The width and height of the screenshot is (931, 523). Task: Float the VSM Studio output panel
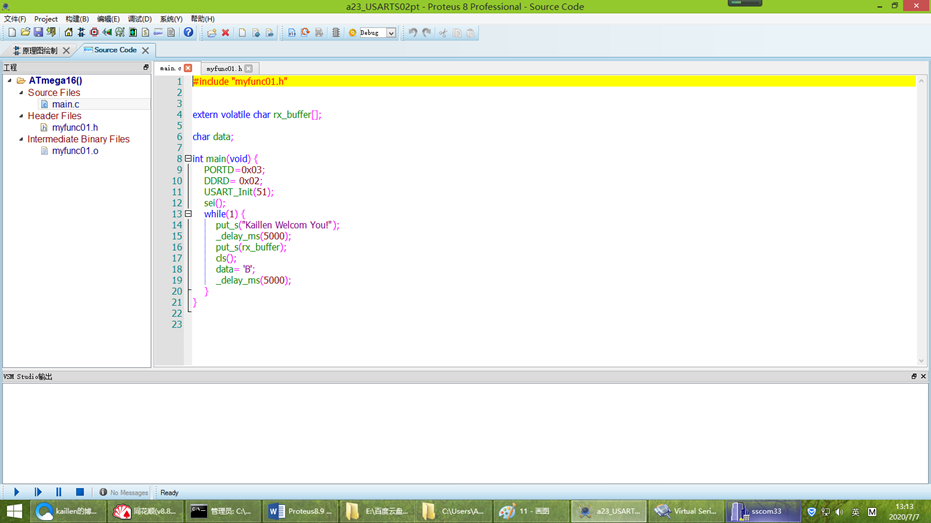[x=914, y=376]
